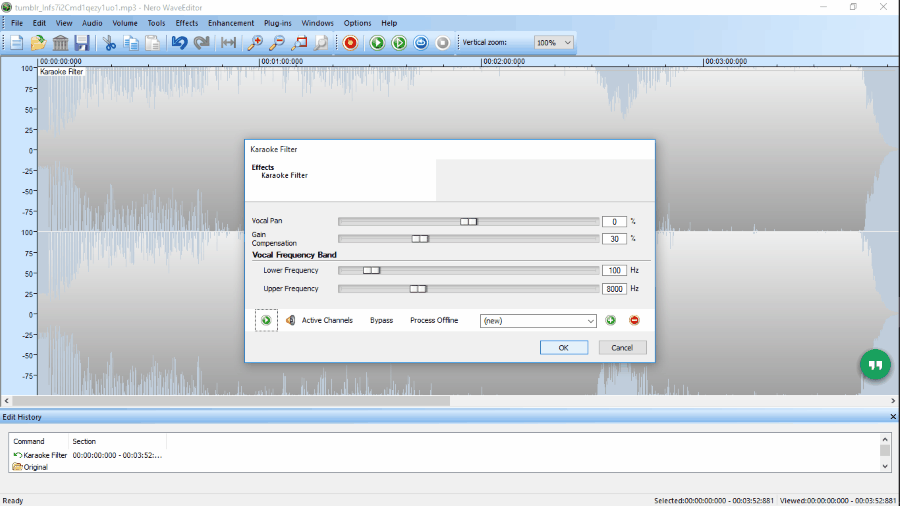Open the Tools menu
Image resolution: width=900 pixels, height=506 pixels.
tap(156, 23)
